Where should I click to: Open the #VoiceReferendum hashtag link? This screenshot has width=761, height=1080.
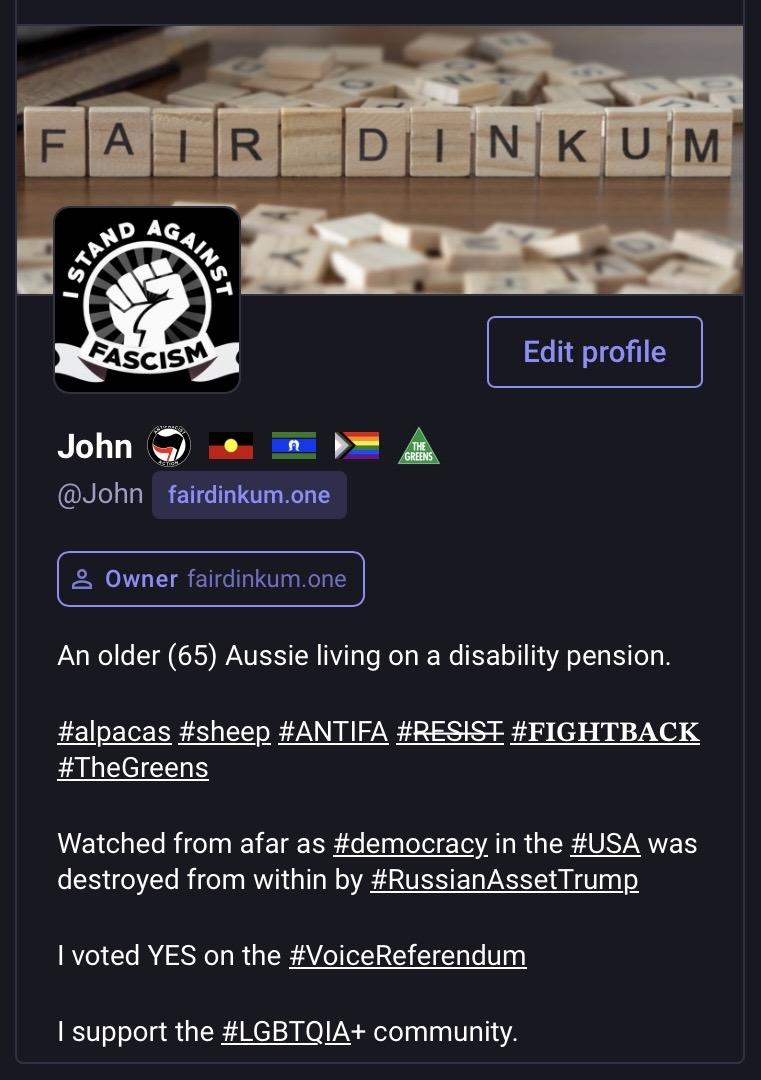(408, 956)
